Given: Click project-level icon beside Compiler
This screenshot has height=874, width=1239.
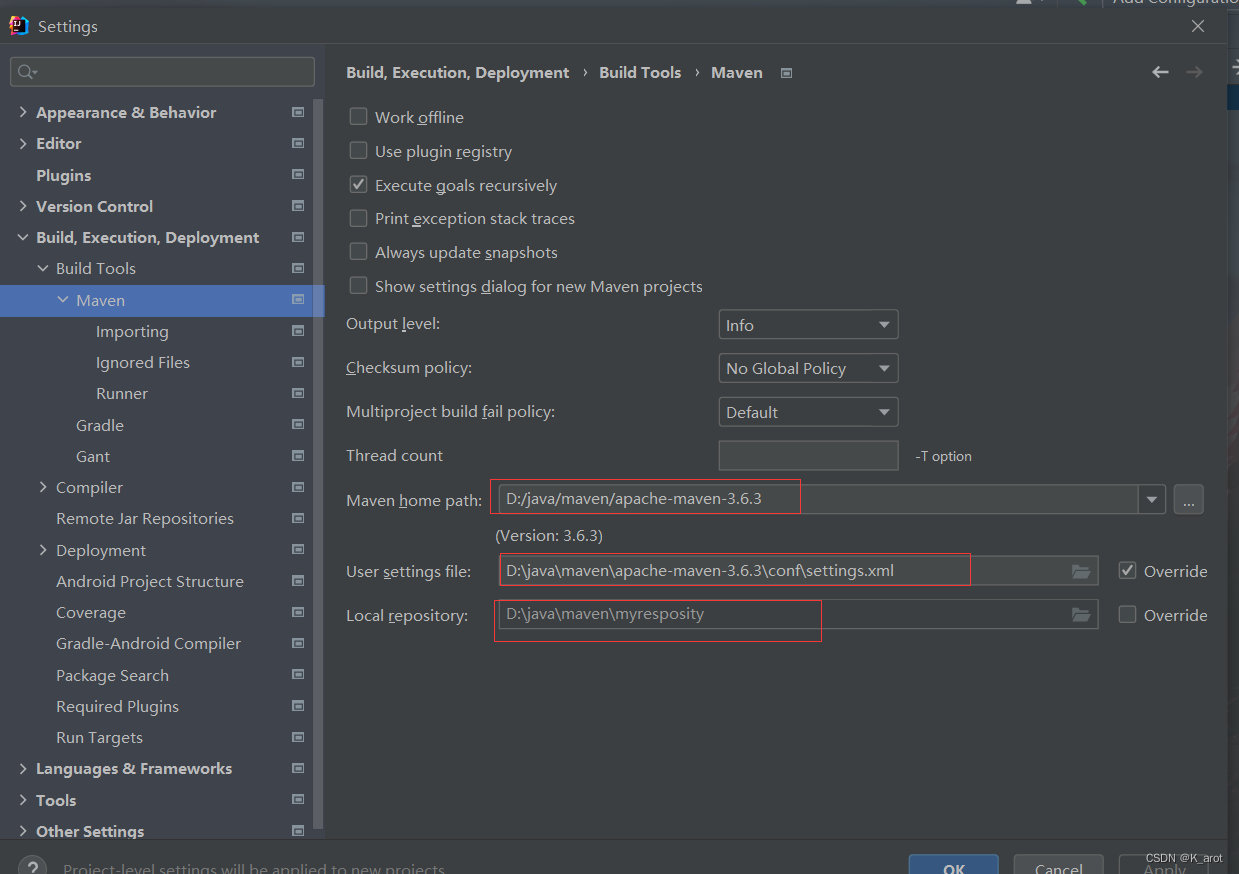Looking at the screenshot, I should click(298, 487).
